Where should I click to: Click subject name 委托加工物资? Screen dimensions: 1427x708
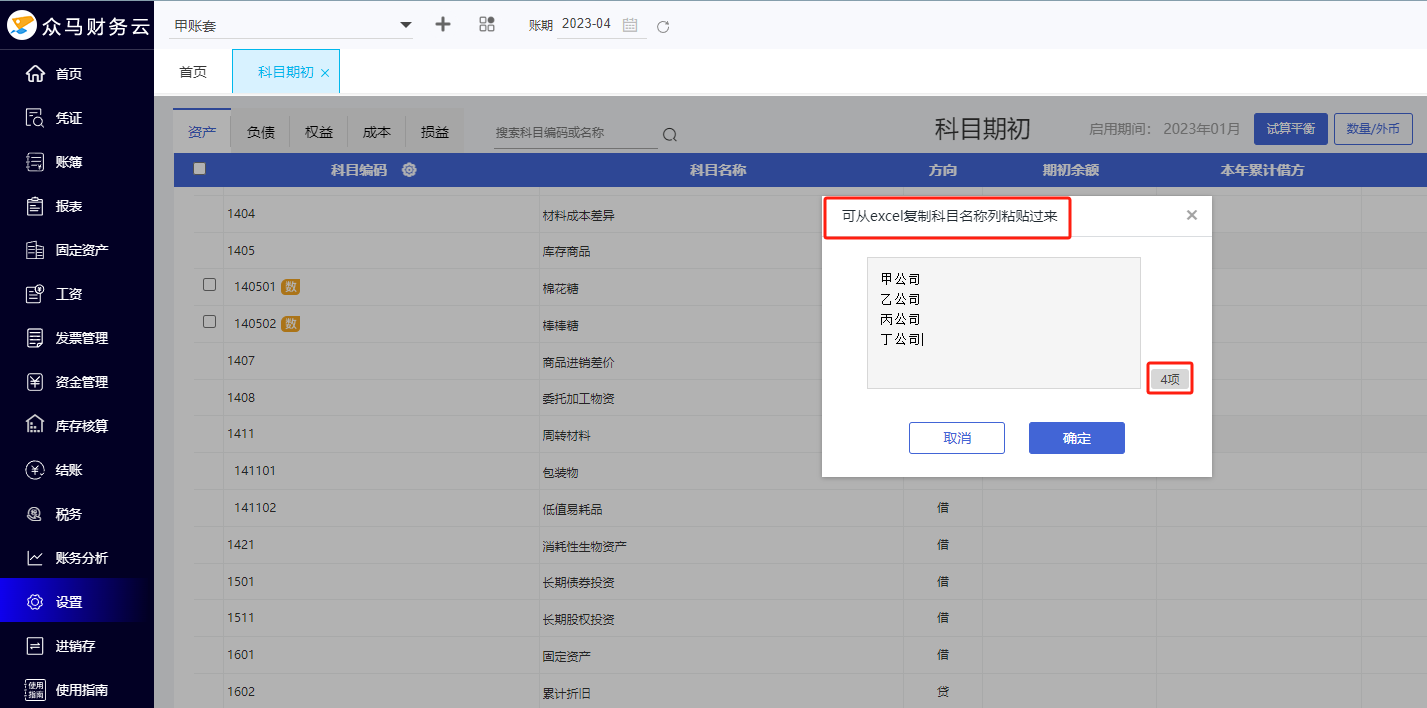pos(578,399)
